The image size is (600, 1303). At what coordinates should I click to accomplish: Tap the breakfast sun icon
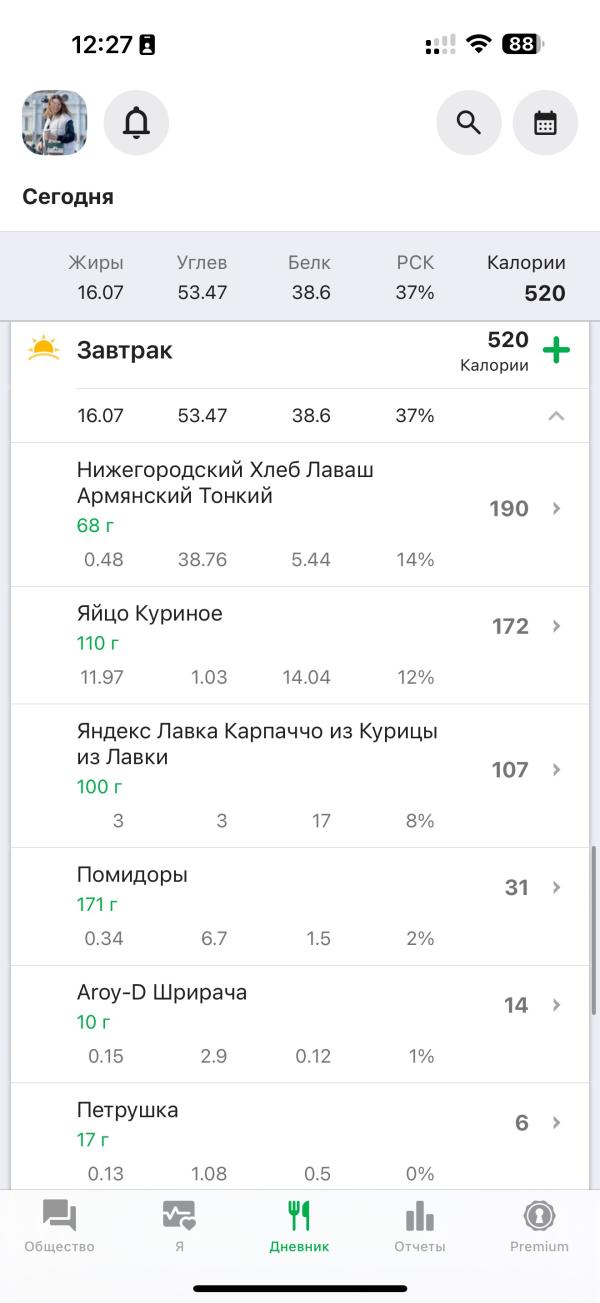(x=44, y=350)
